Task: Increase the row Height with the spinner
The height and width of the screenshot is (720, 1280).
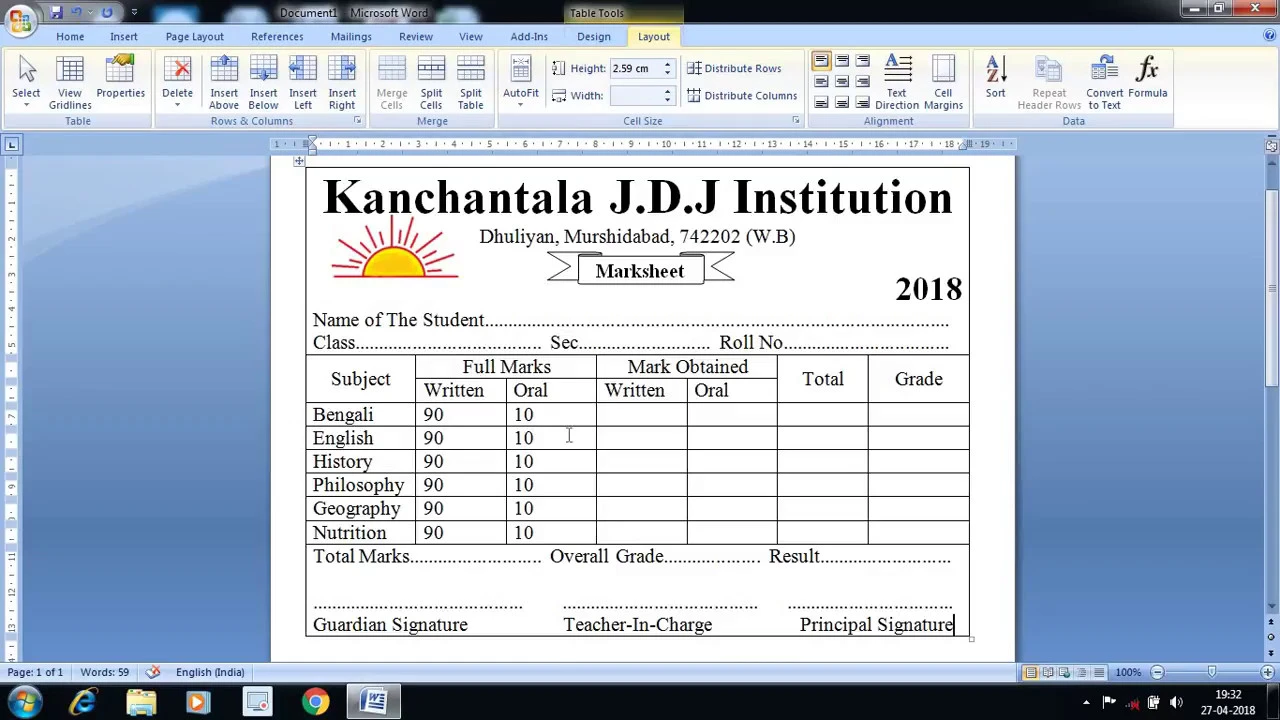Action: (x=667, y=64)
